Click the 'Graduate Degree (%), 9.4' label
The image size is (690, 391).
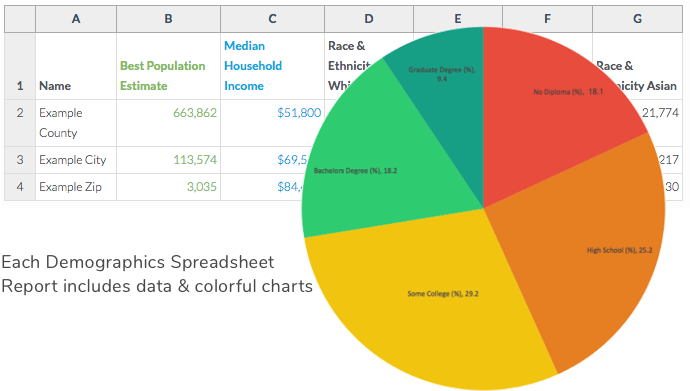click(x=442, y=74)
